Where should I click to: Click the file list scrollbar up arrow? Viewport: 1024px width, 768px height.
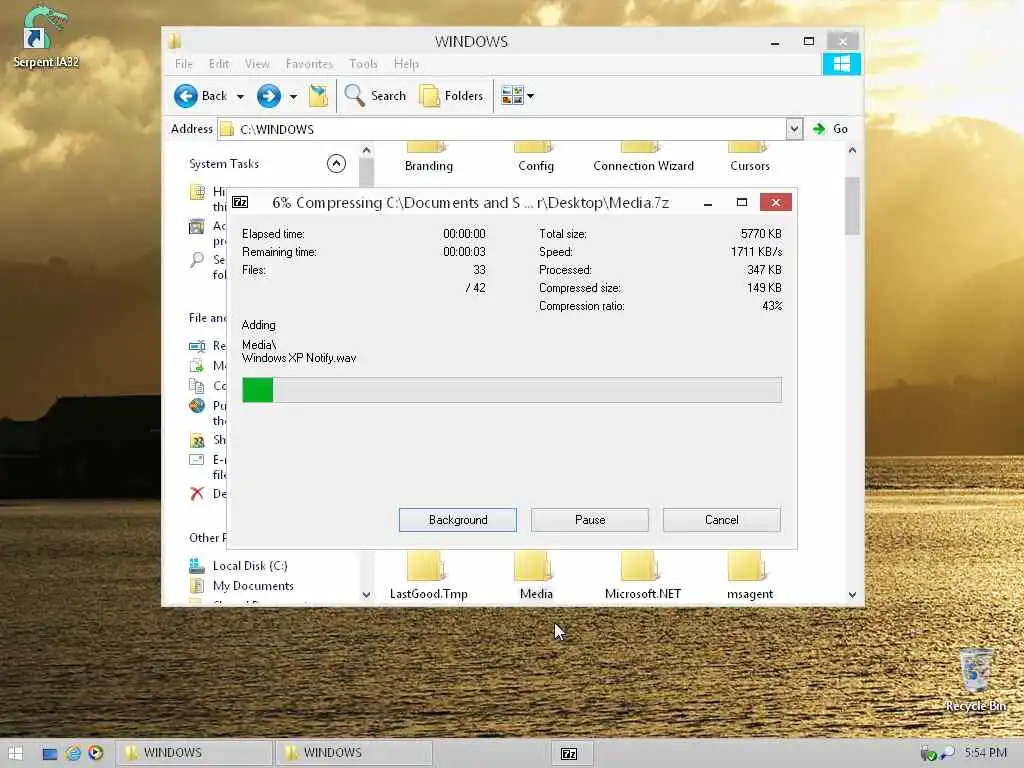pos(852,150)
